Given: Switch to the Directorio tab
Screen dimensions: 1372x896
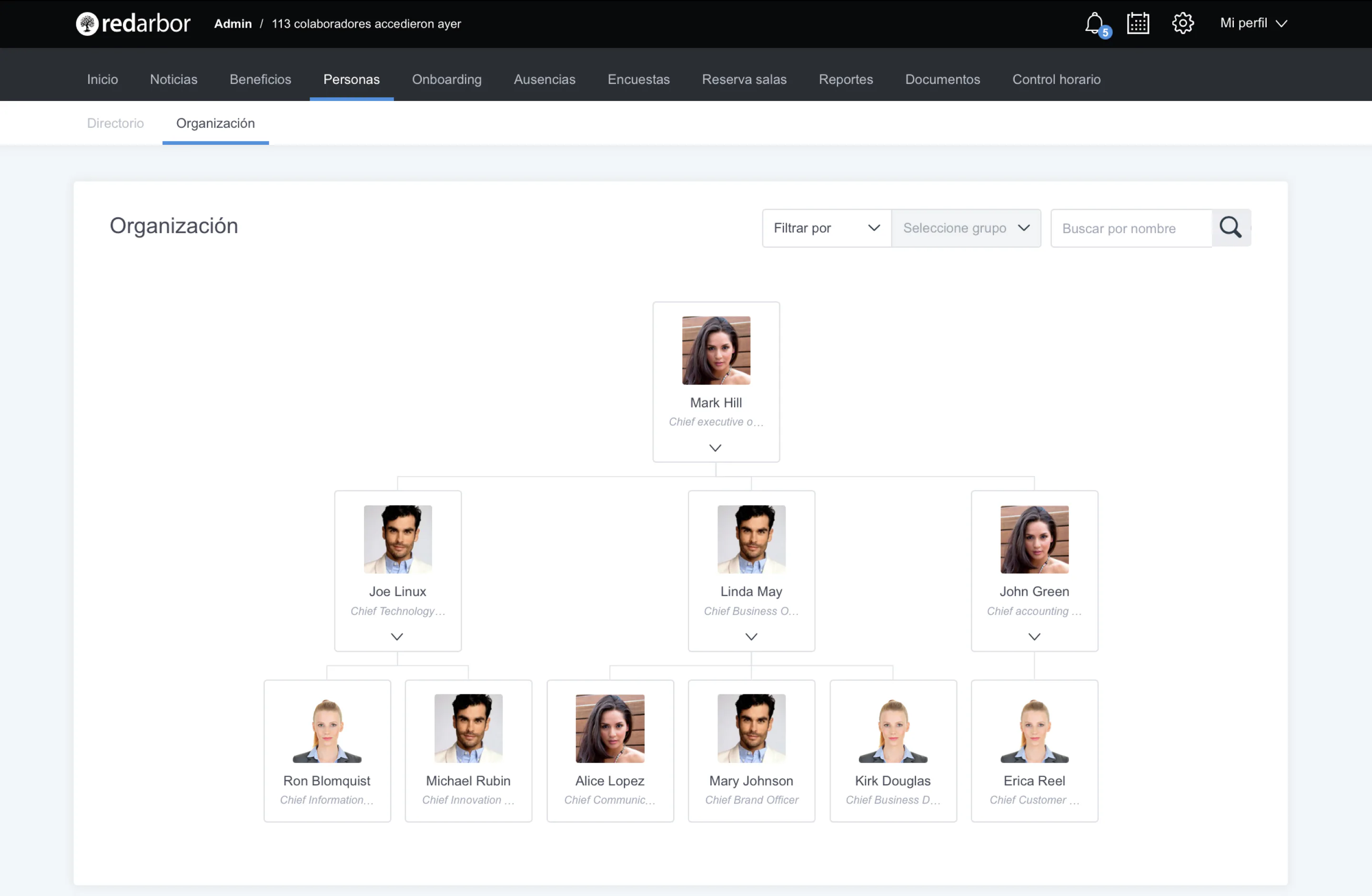Looking at the screenshot, I should (115, 123).
